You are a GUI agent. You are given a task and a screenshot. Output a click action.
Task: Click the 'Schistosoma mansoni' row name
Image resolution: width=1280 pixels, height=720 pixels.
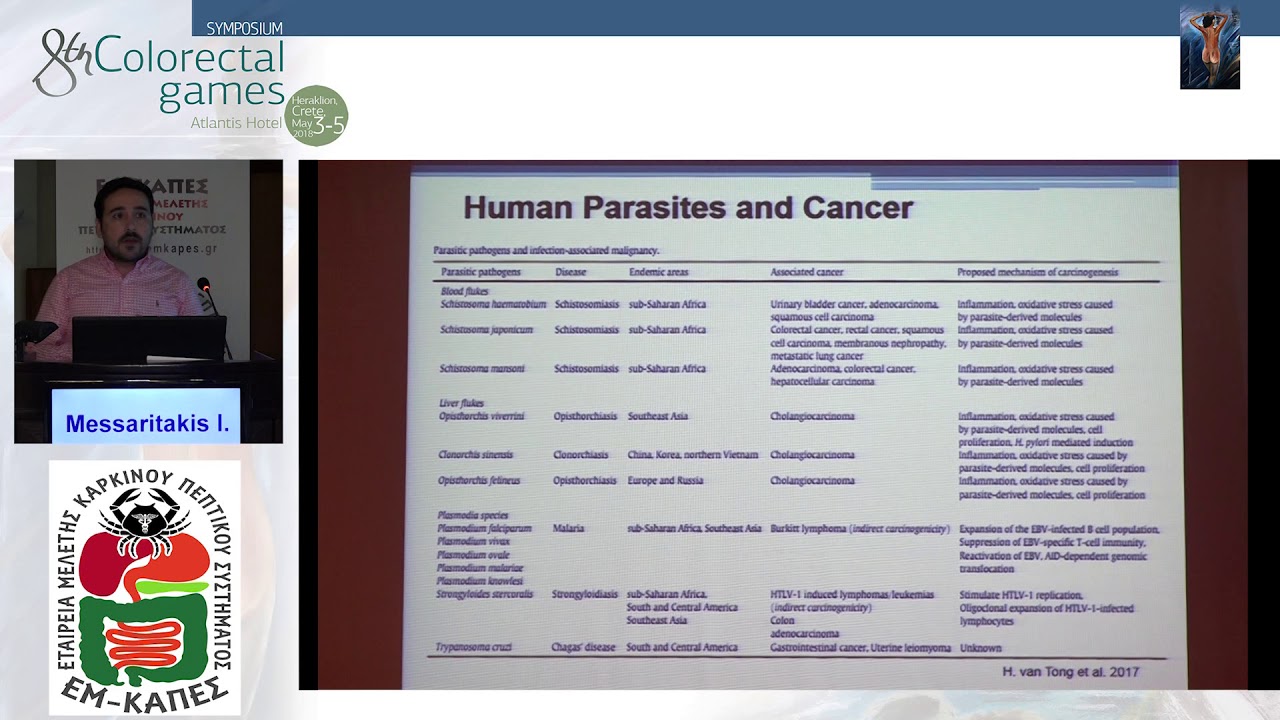tap(482, 369)
